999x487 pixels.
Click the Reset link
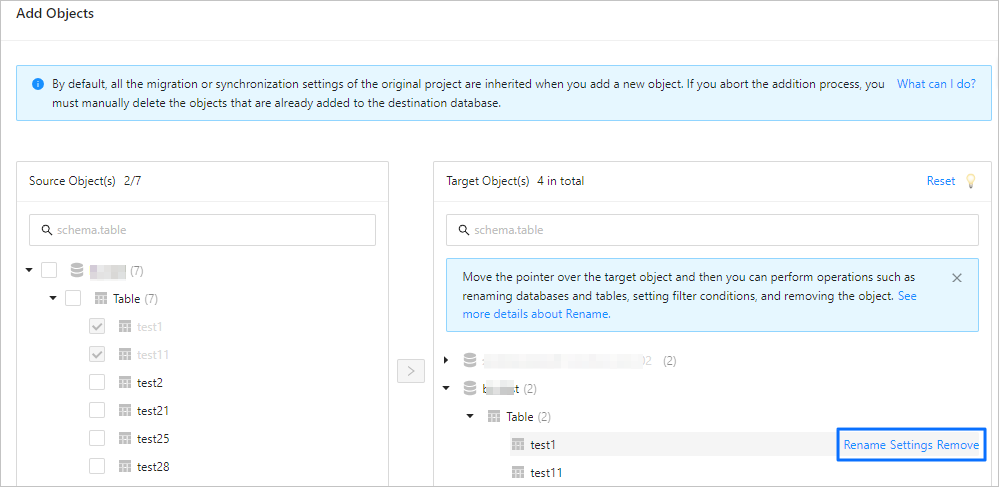[941, 181]
